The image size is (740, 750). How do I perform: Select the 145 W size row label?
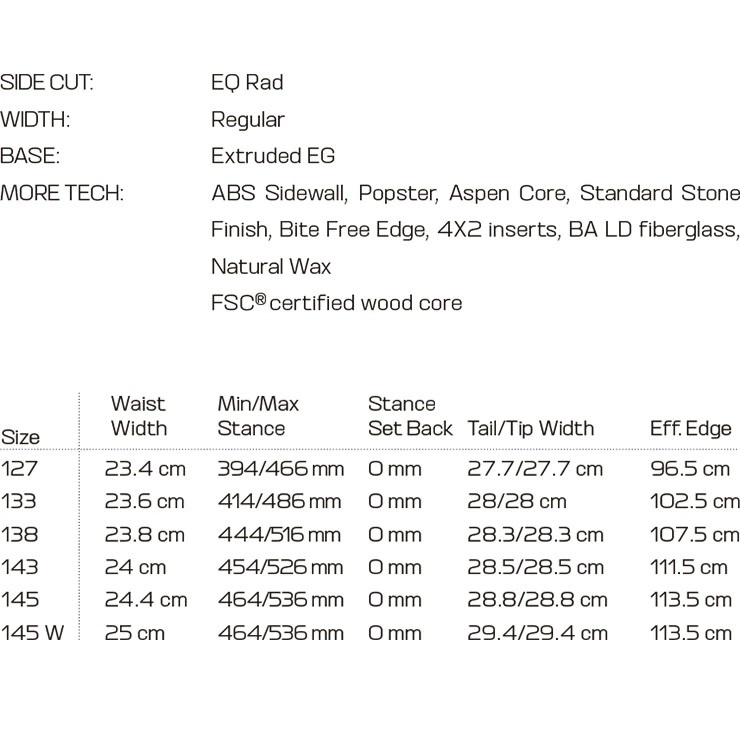(32, 633)
